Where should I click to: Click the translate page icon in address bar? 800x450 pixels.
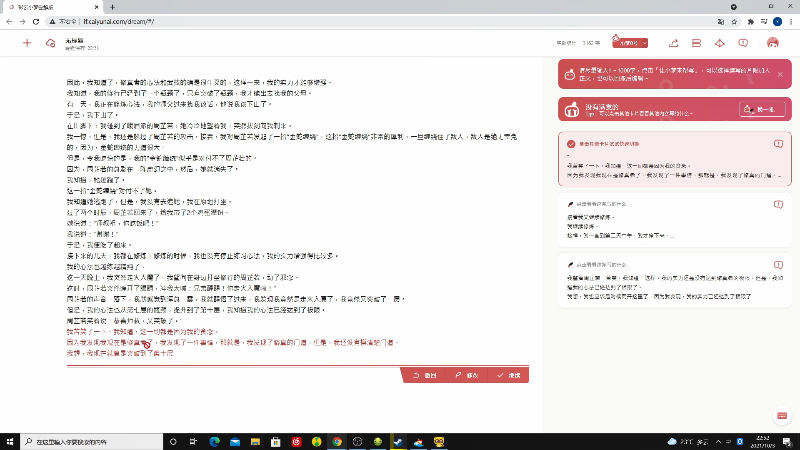coord(720,21)
